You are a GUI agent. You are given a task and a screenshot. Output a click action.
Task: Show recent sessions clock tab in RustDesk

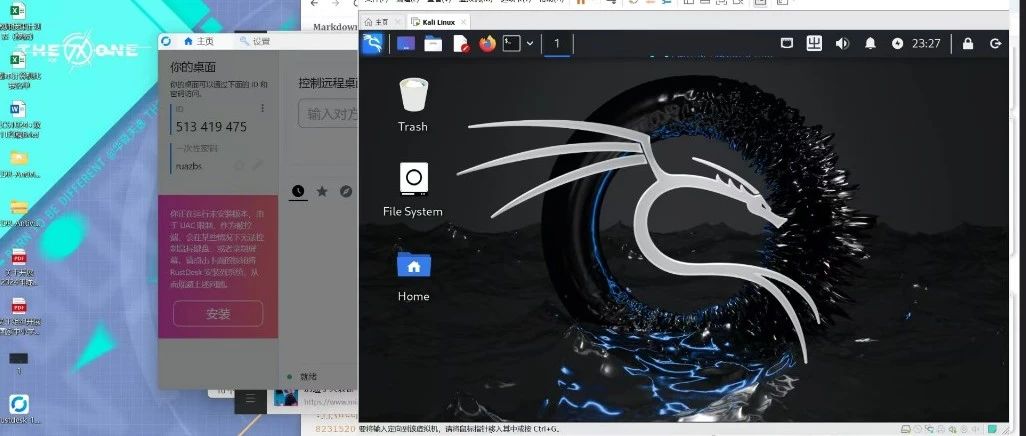(x=298, y=191)
